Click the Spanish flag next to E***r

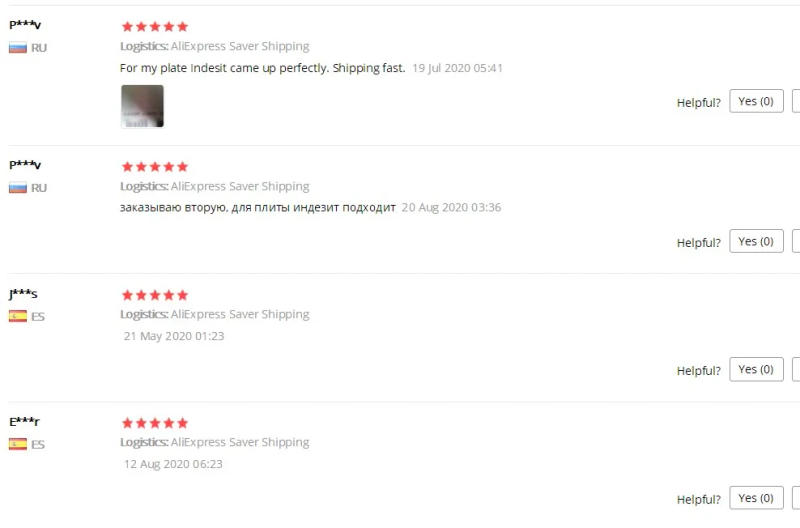pos(18,444)
